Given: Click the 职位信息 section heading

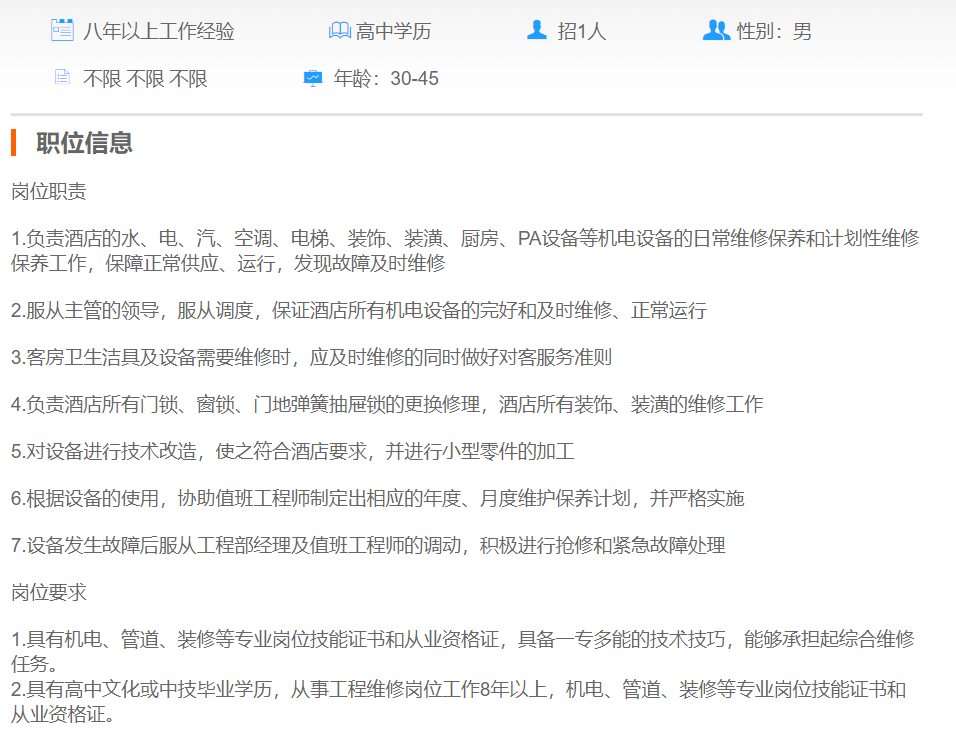Looking at the screenshot, I should pos(85,143).
